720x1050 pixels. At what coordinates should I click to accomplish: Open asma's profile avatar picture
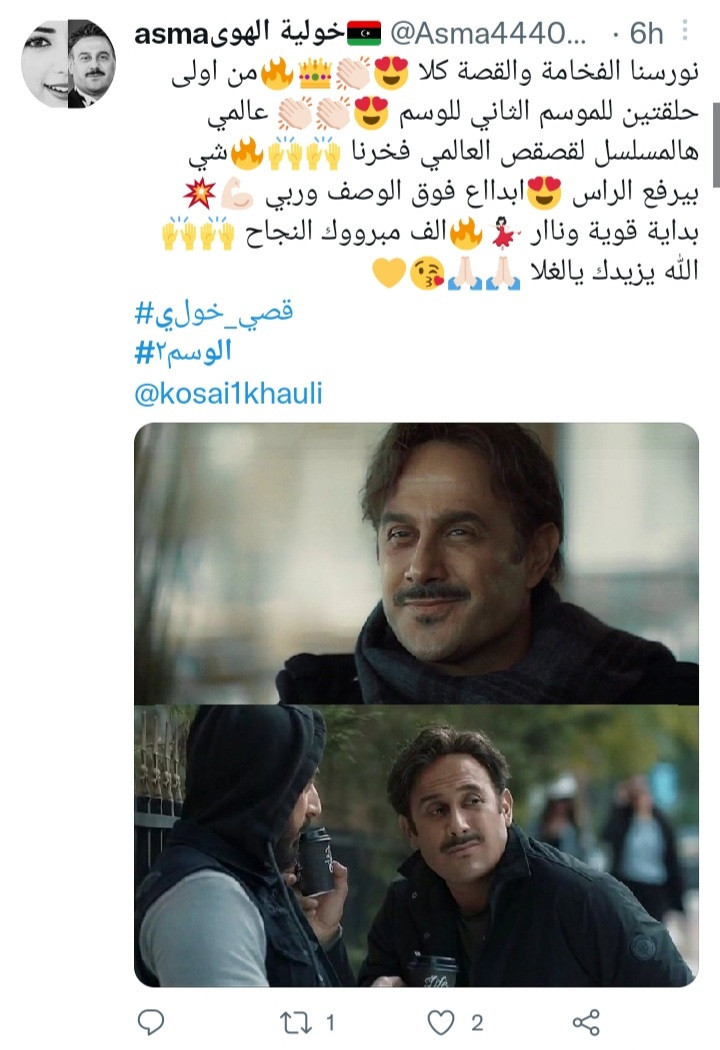pyautogui.click(x=68, y=64)
